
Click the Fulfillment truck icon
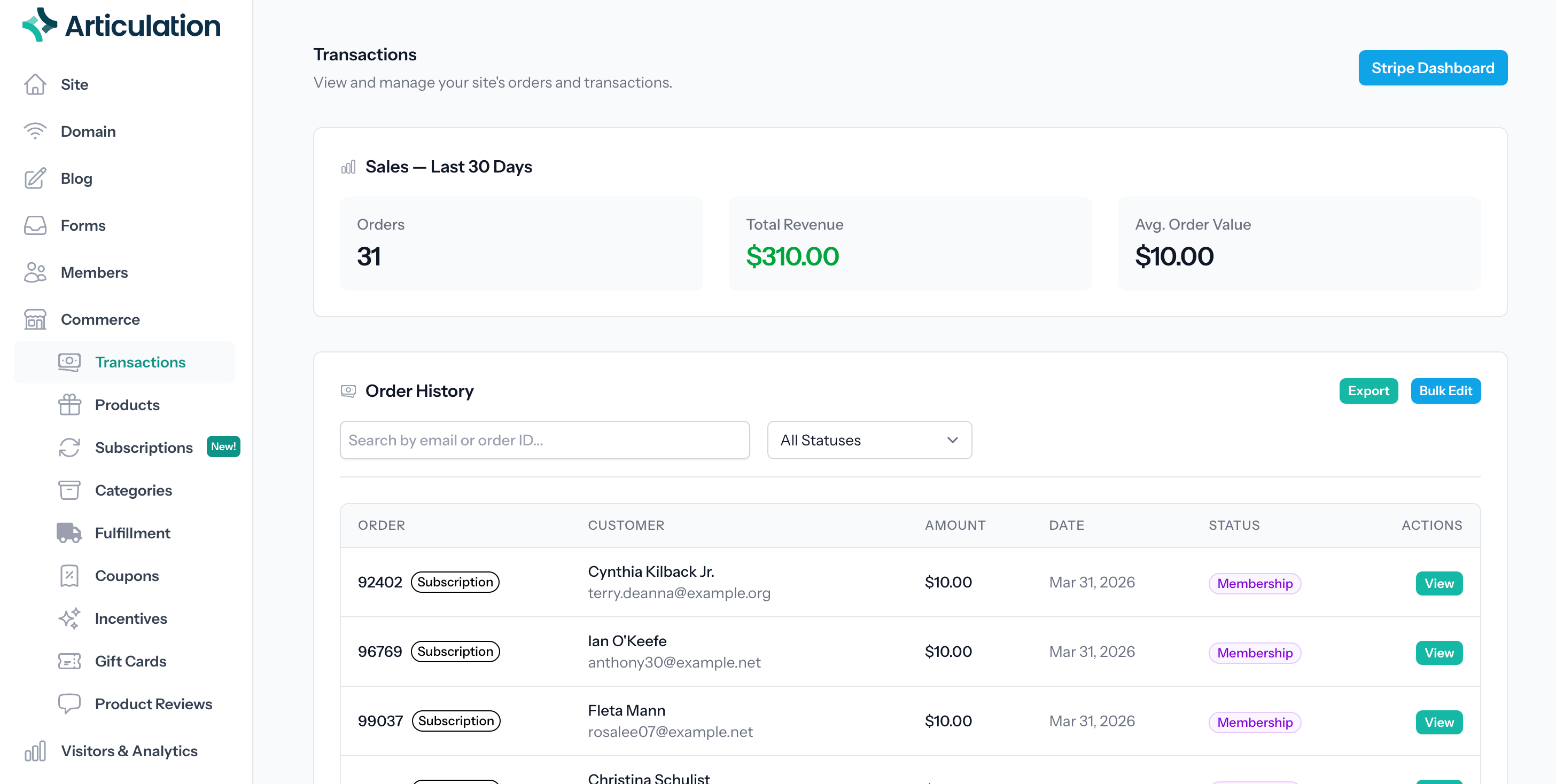(x=69, y=533)
